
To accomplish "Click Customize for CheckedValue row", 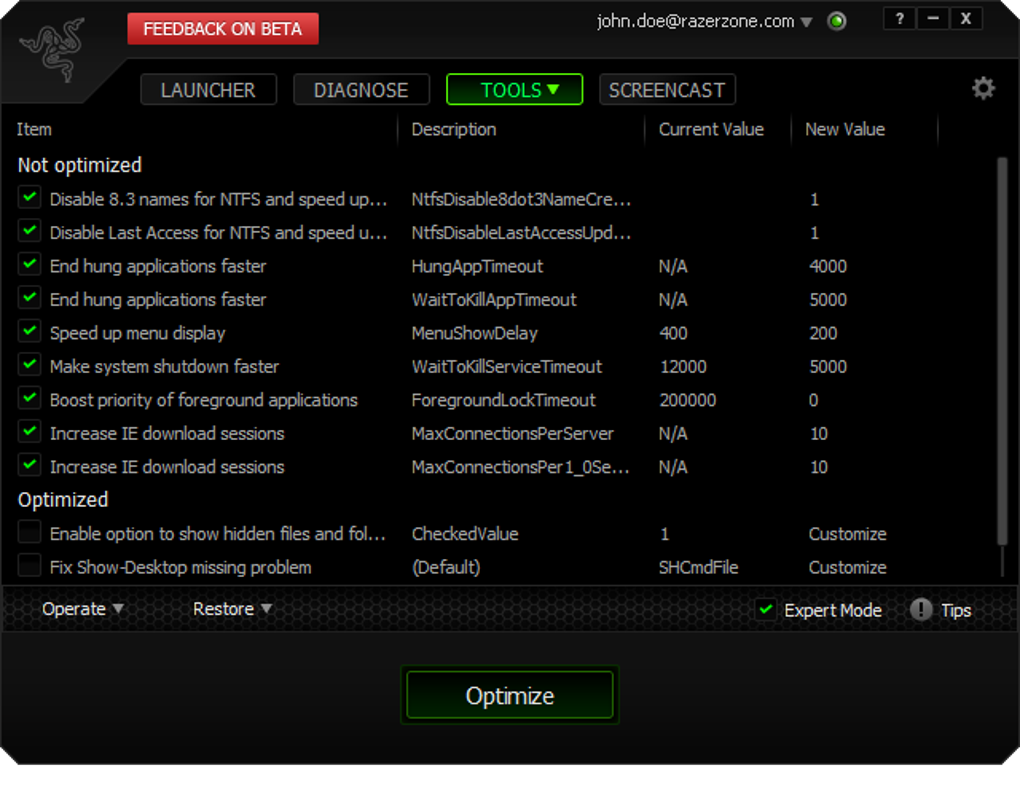I will click(x=847, y=534).
